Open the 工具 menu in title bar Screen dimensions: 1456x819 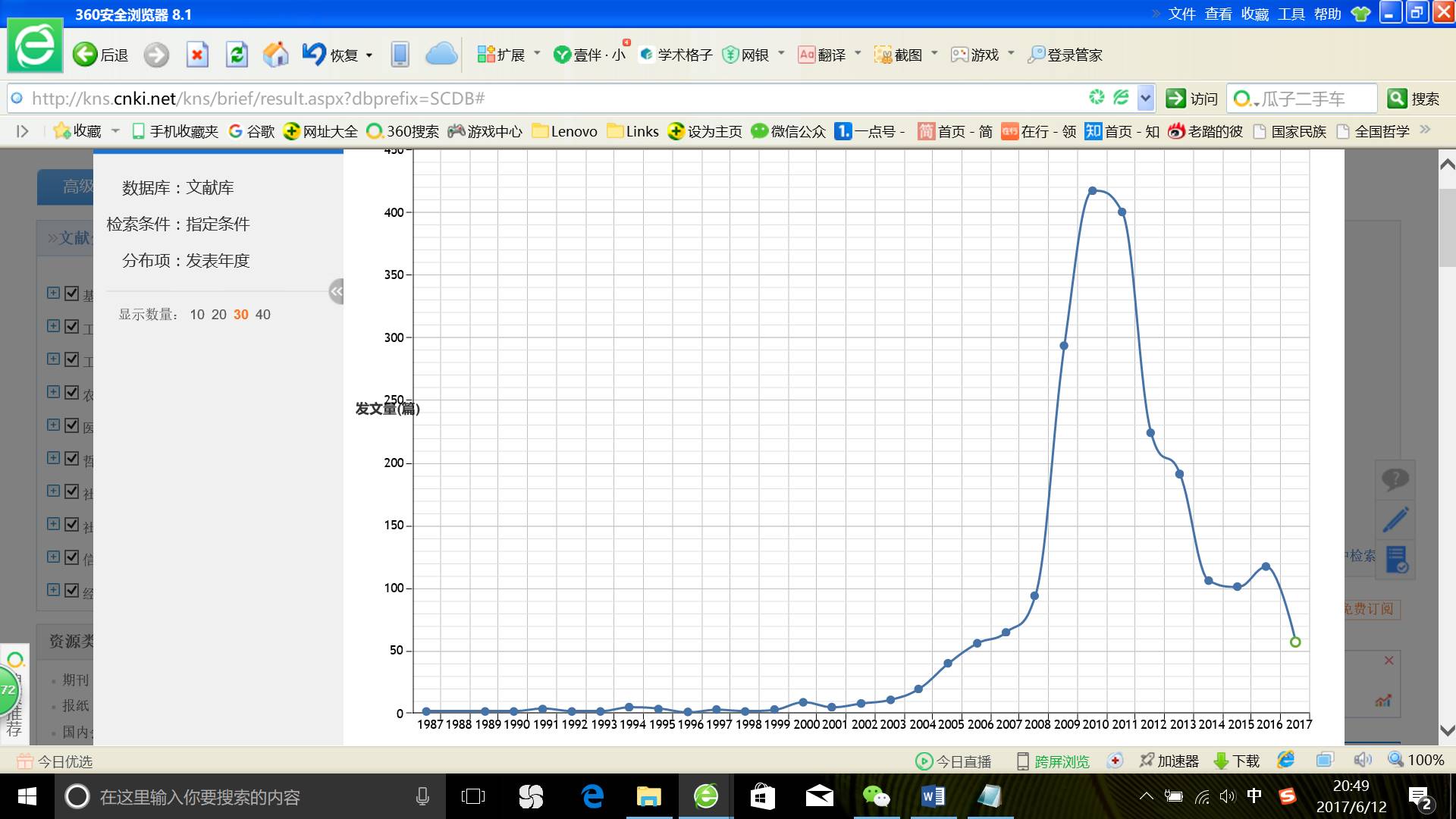coord(1291,14)
